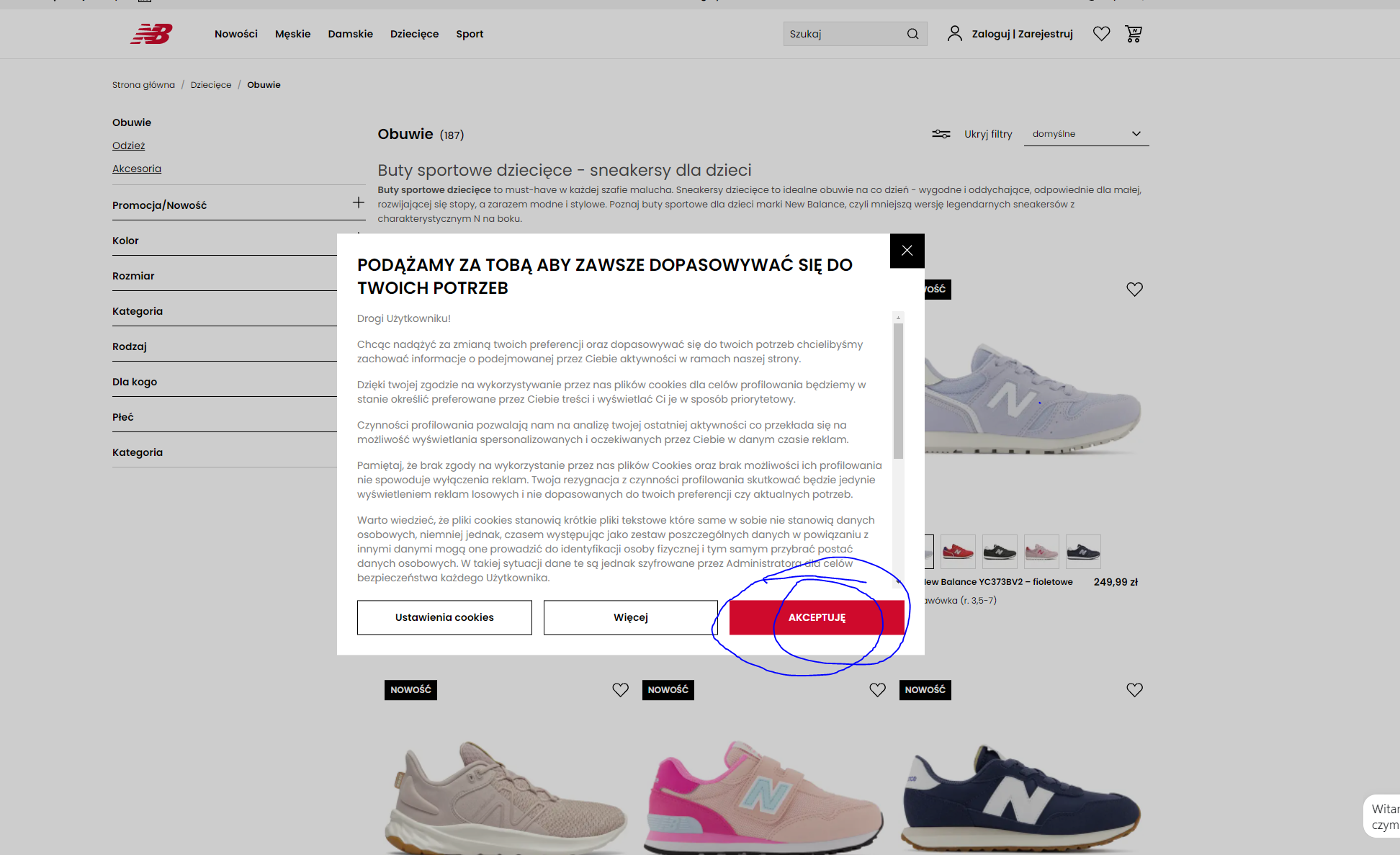Select the red shoe color variant
The width and height of the screenshot is (1400, 855).
tap(958, 552)
